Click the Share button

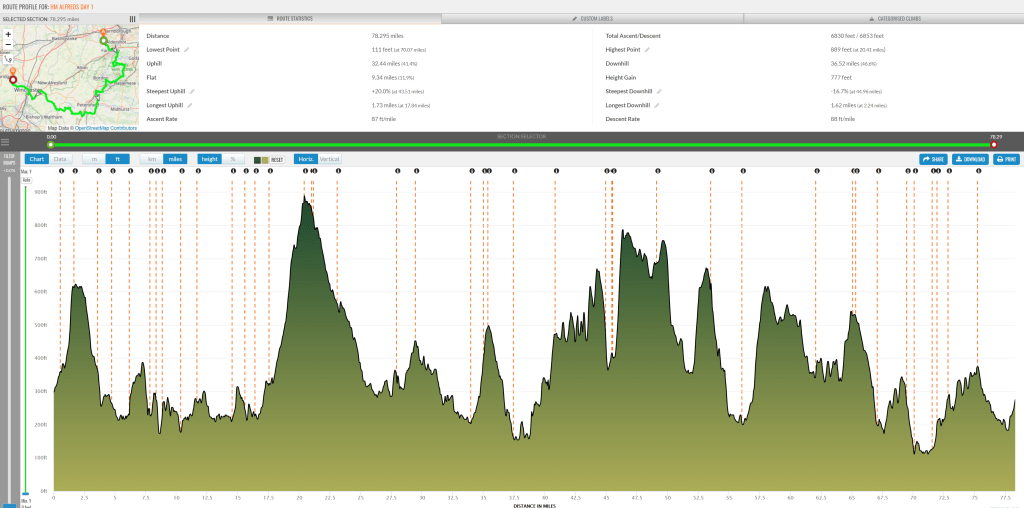click(933, 159)
